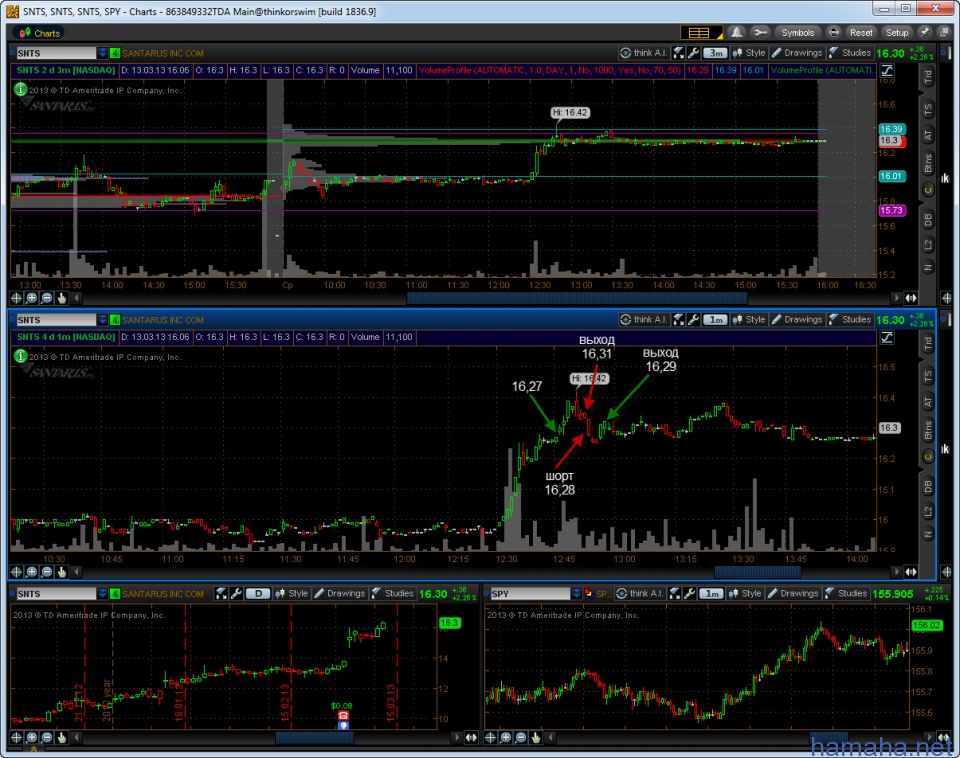This screenshot has width=960, height=758.
Task: Open Drawings in middle 1m SNTS chart
Action: tap(797, 320)
